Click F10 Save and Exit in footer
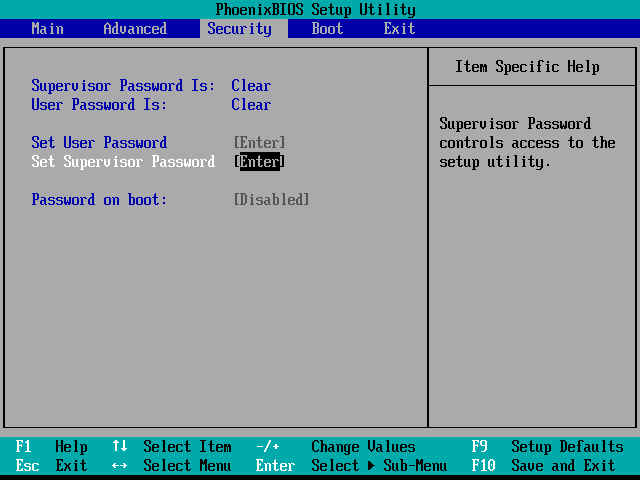The height and width of the screenshot is (480, 640). click(543, 465)
